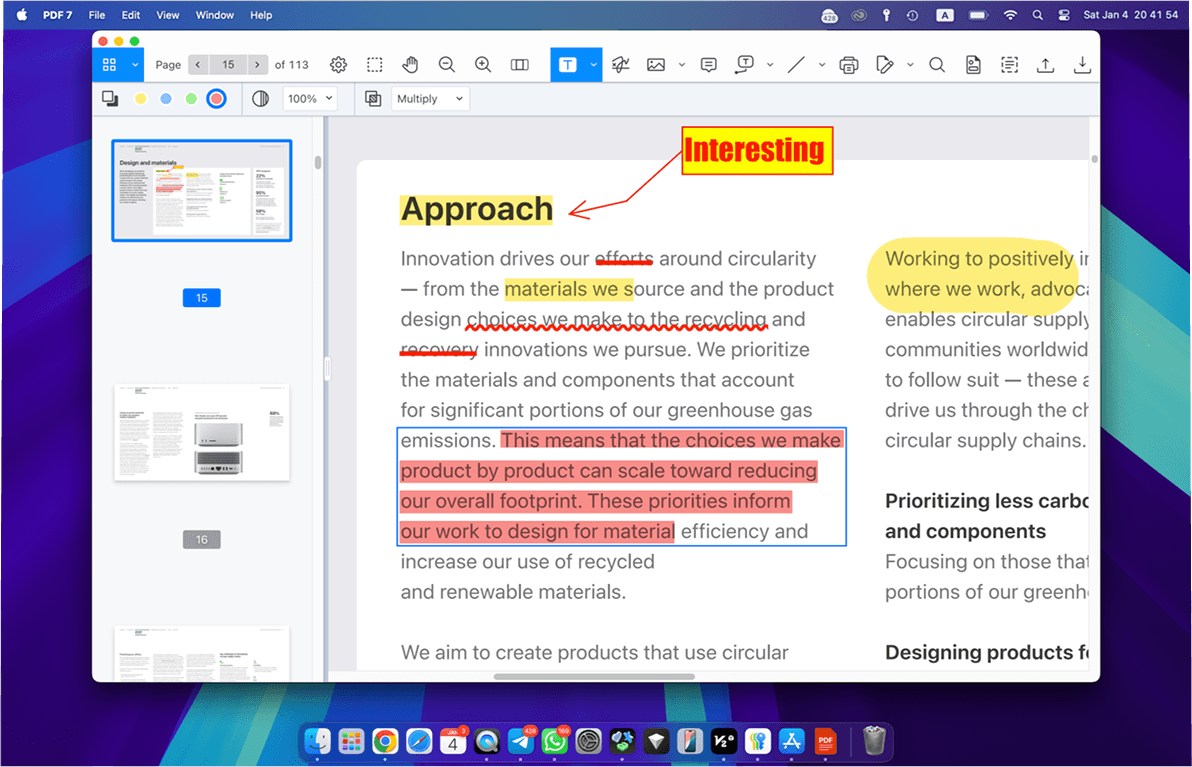The image size is (1192, 767).
Task: Open Spotlight search in the menu bar
Action: pos(1037,15)
